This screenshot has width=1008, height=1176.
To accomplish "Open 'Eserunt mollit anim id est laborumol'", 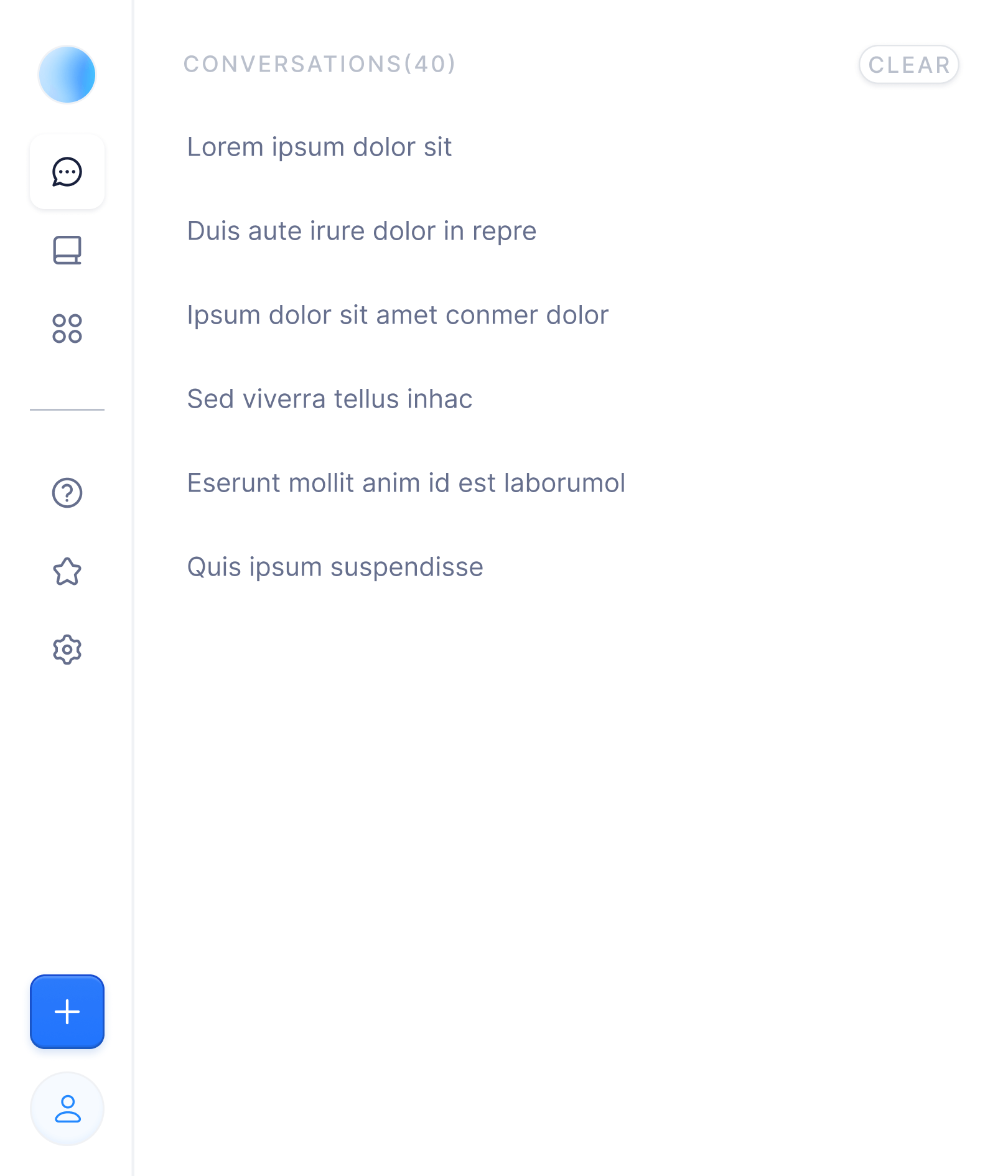I will click(407, 482).
